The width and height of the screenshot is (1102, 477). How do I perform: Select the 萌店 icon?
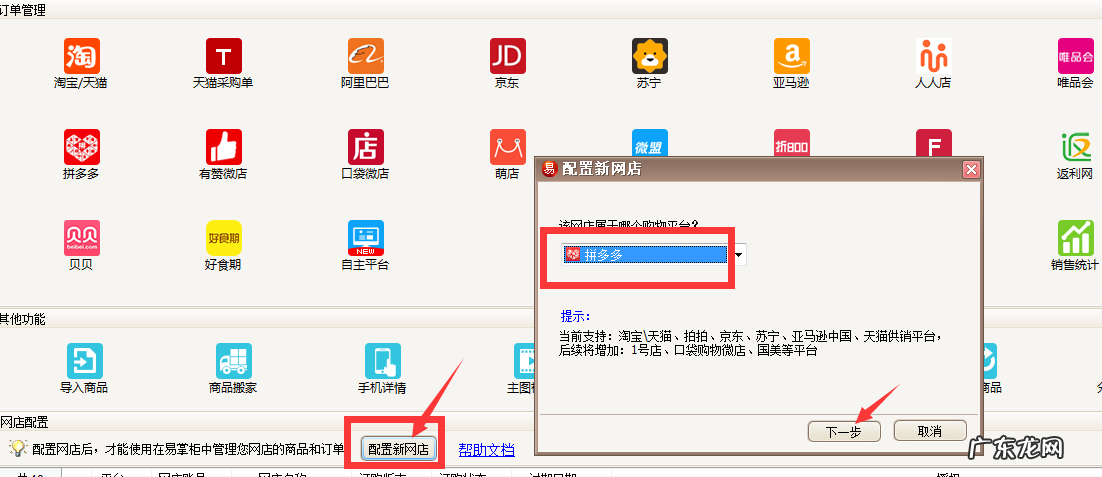(507, 147)
